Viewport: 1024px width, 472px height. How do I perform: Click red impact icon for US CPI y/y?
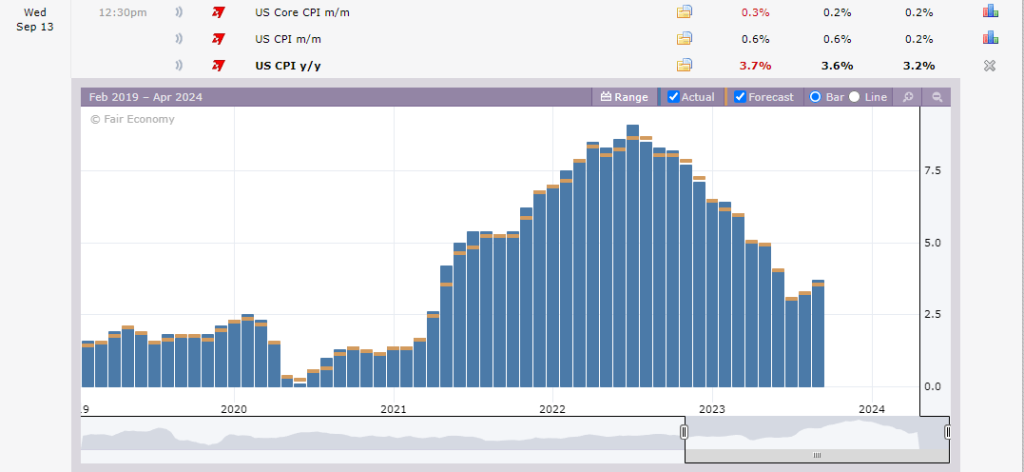[218, 65]
